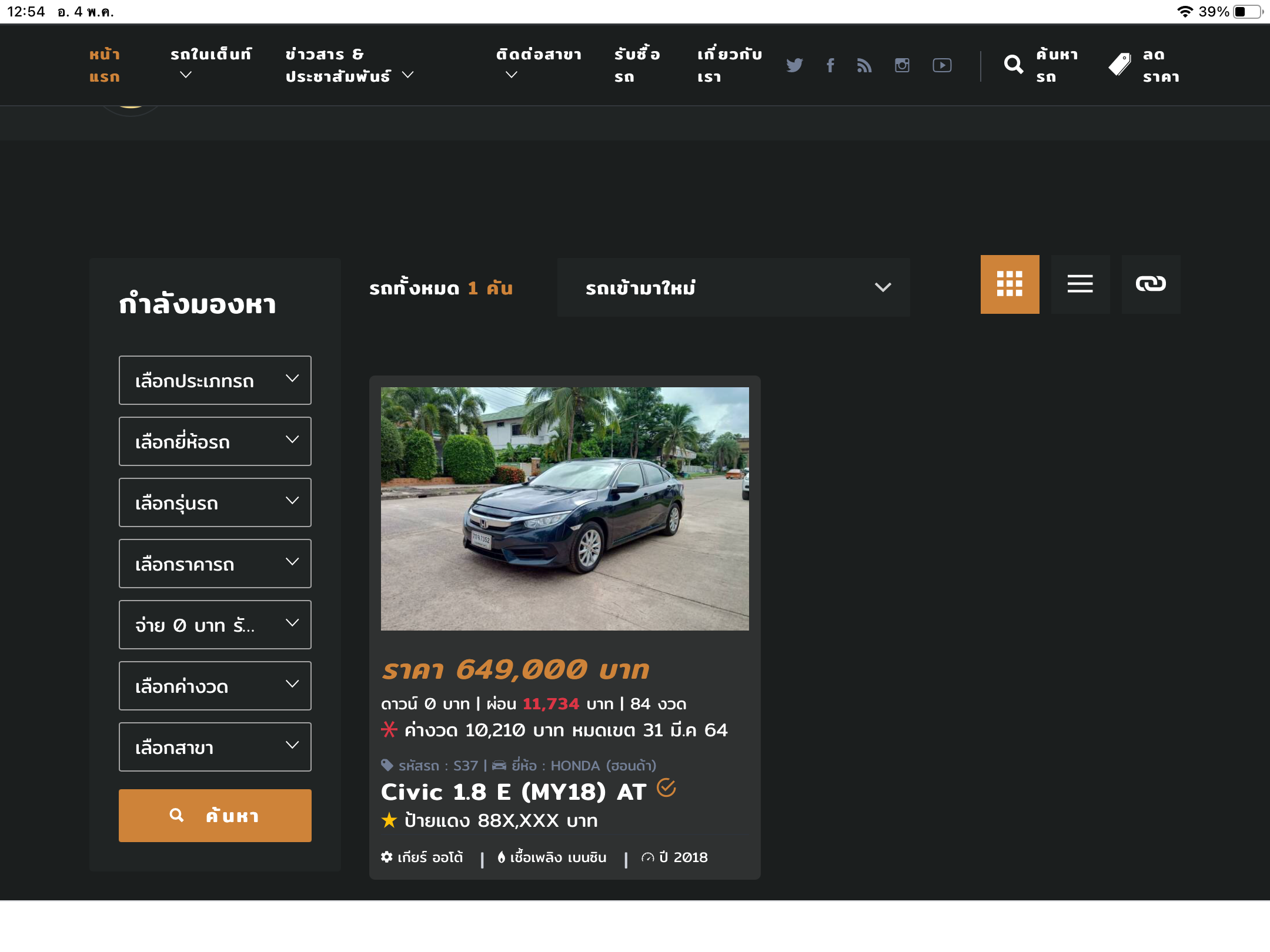
Task: Click the Instagram icon
Action: pyautogui.click(x=902, y=65)
